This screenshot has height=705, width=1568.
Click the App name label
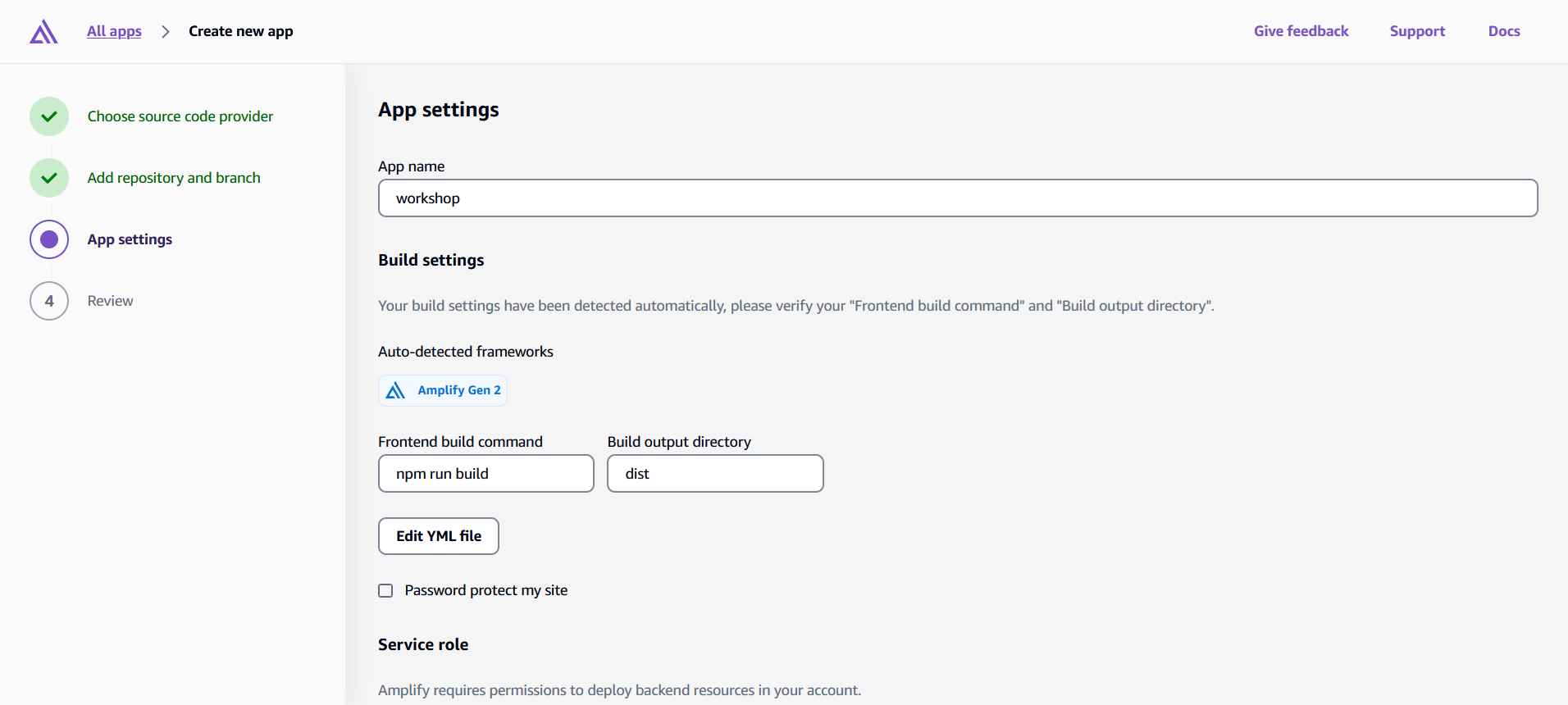pos(412,166)
